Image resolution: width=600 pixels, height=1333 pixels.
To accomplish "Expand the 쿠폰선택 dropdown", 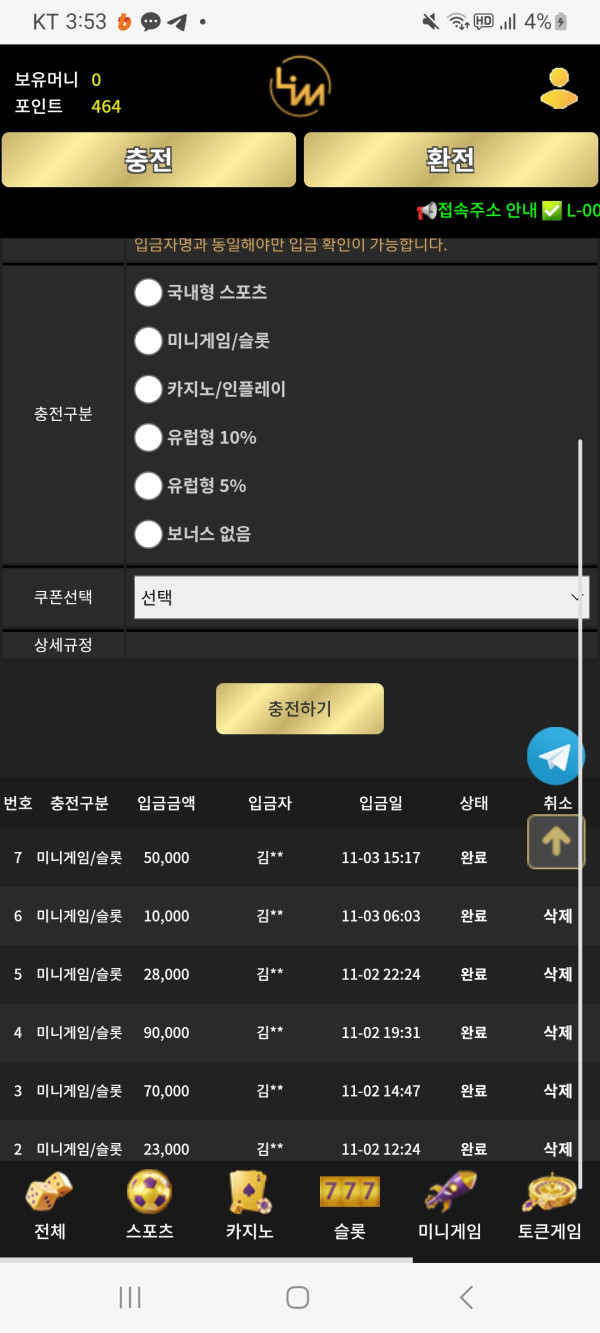I will tap(361, 598).
